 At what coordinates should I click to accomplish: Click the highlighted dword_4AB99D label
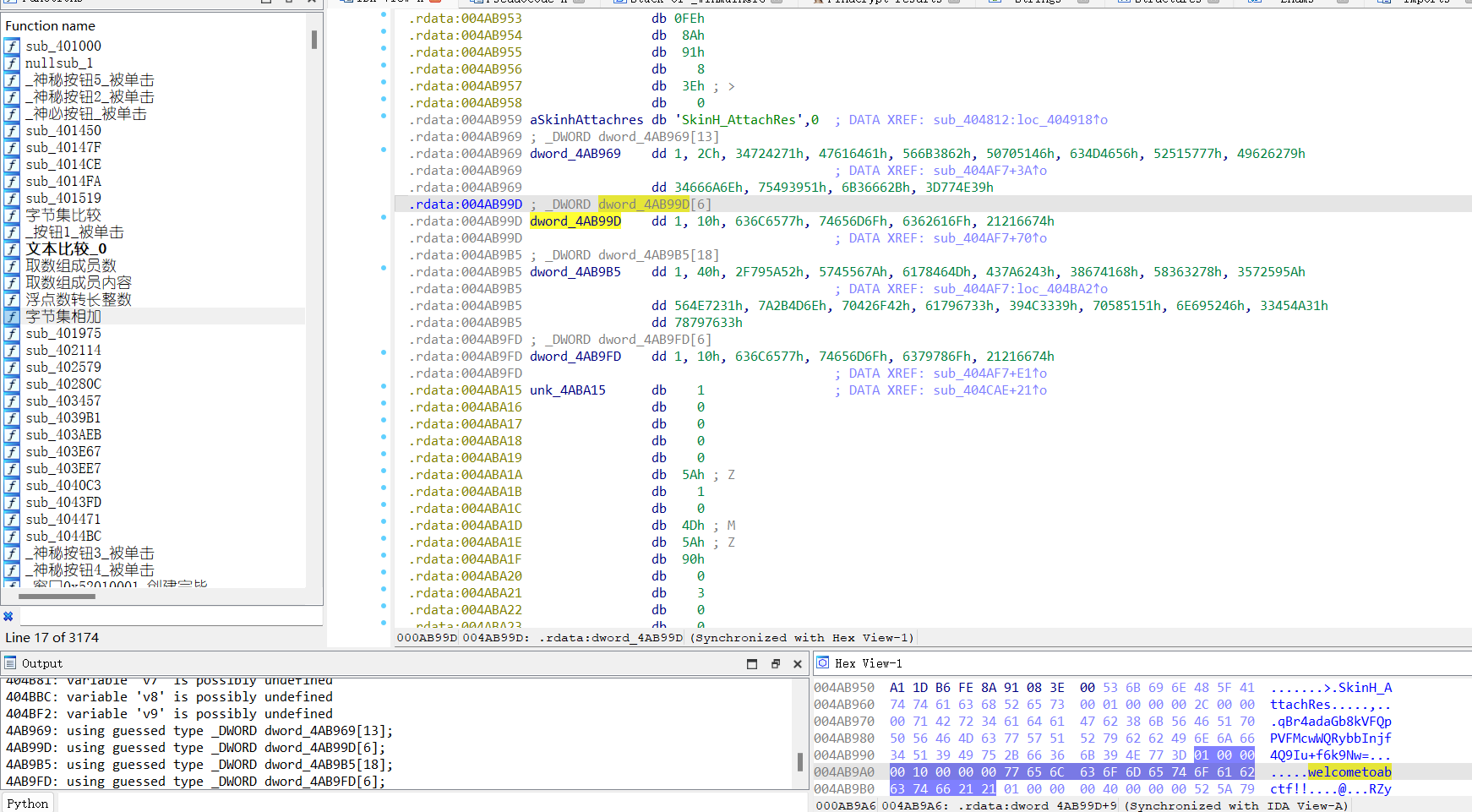pyautogui.click(x=575, y=221)
